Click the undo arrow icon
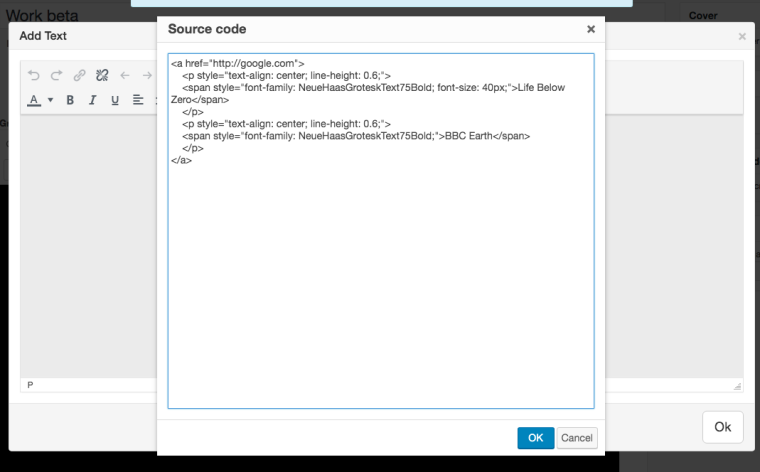760x472 pixels. tap(33, 75)
